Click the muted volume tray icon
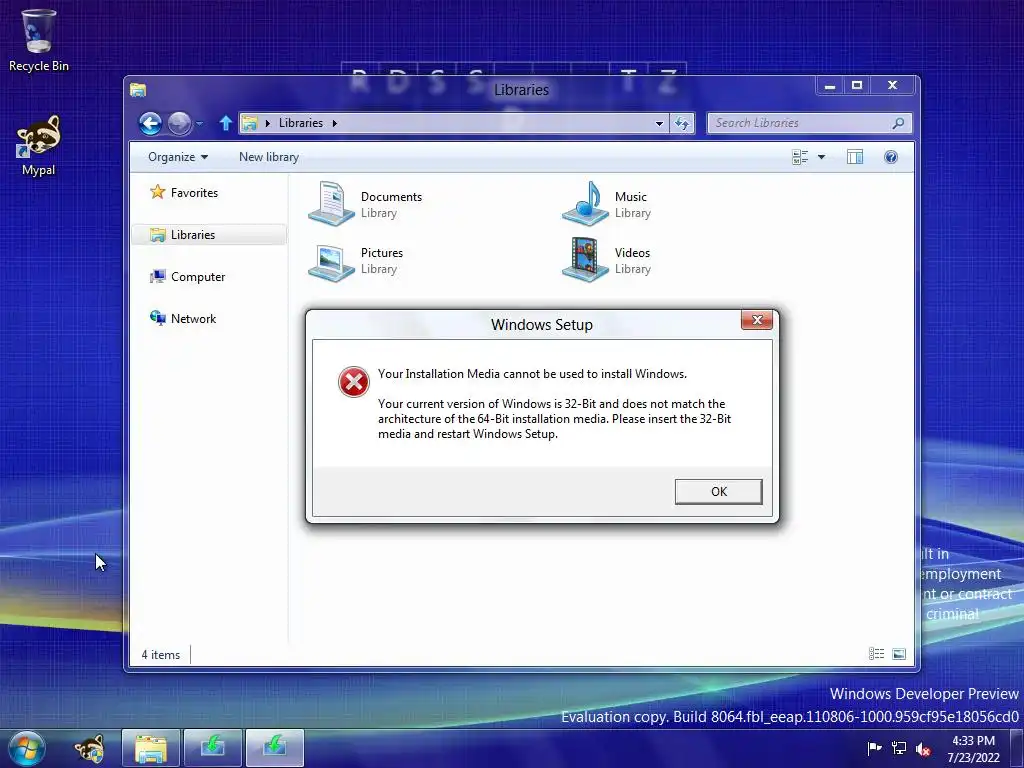This screenshot has width=1024, height=768. pos(923,749)
